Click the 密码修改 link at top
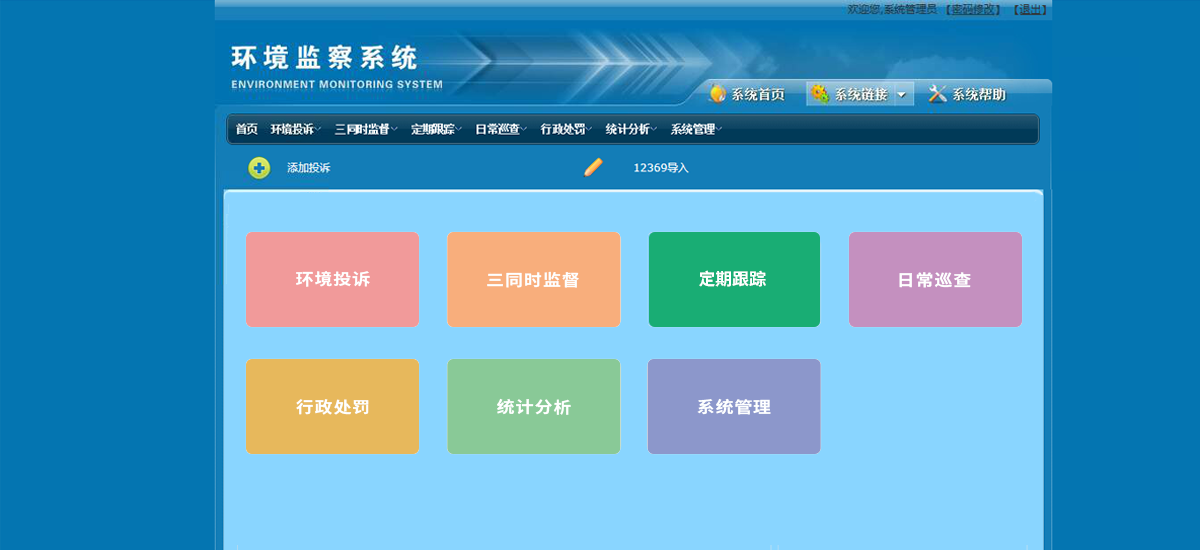 tap(974, 9)
